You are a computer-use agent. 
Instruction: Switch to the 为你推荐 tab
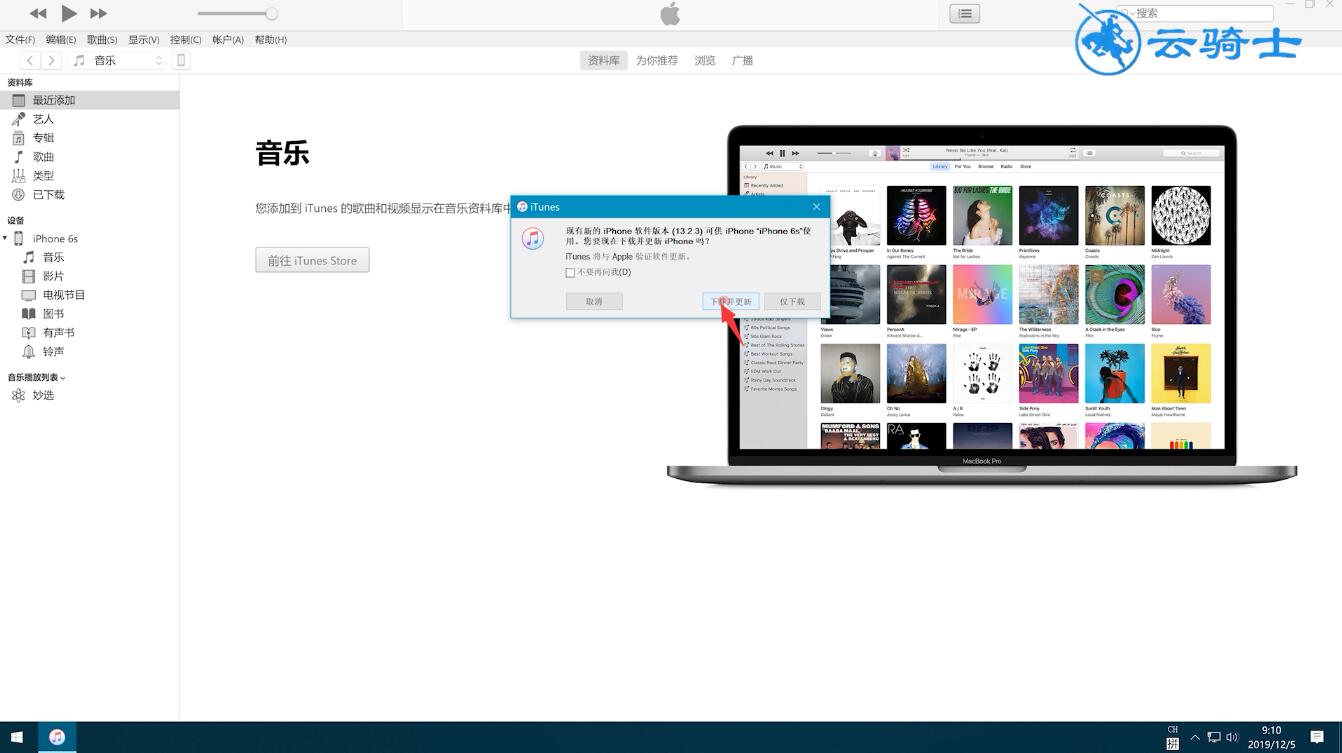coord(657,61)
